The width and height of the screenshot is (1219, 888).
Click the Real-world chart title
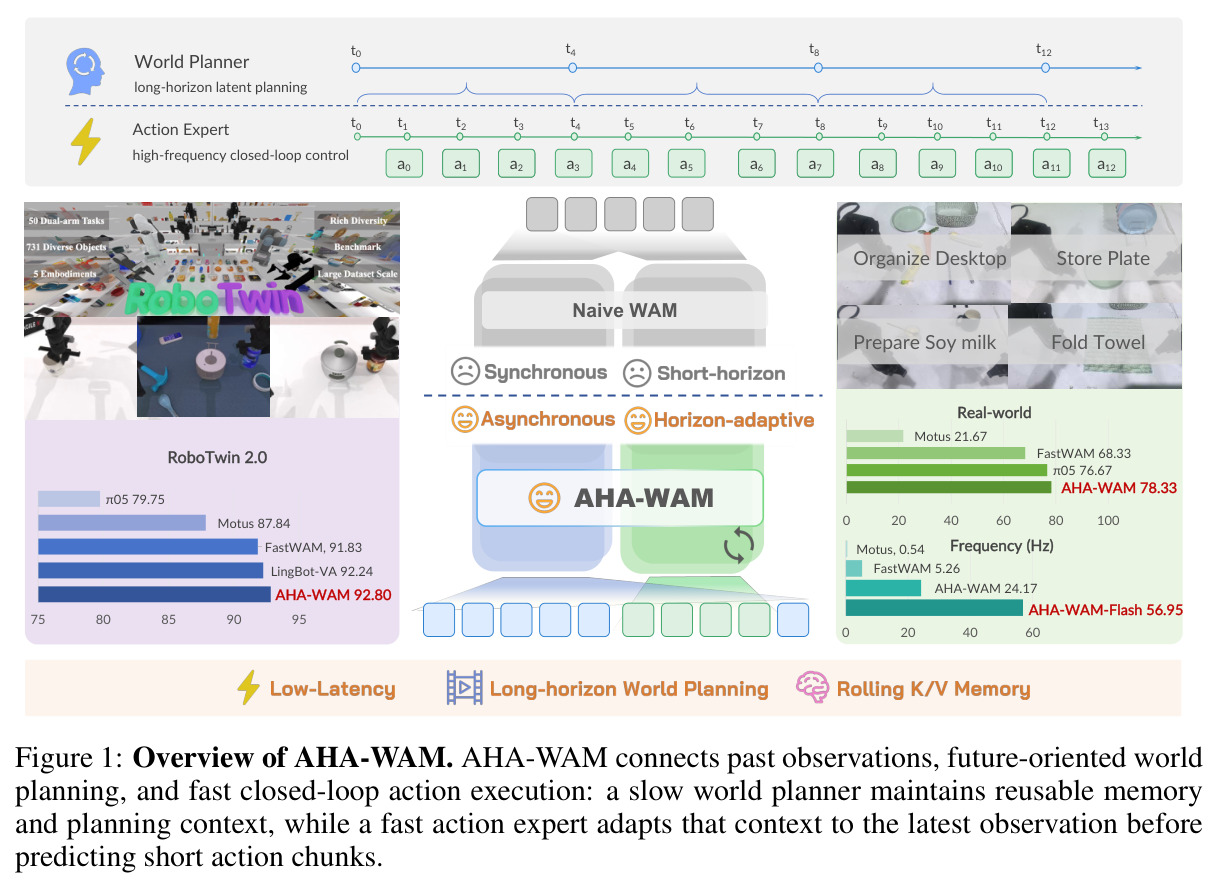click(x=993, y=413)
